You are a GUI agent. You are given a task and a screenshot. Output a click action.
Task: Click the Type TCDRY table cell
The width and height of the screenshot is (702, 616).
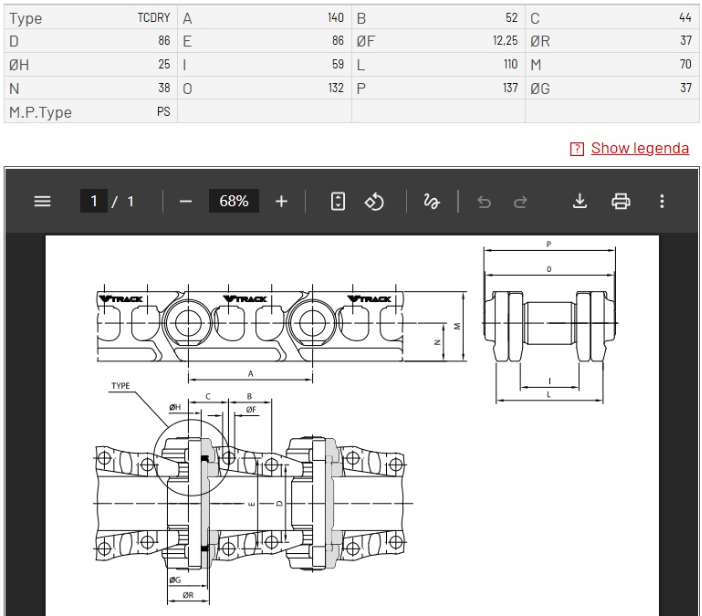[x=90, y=18]
